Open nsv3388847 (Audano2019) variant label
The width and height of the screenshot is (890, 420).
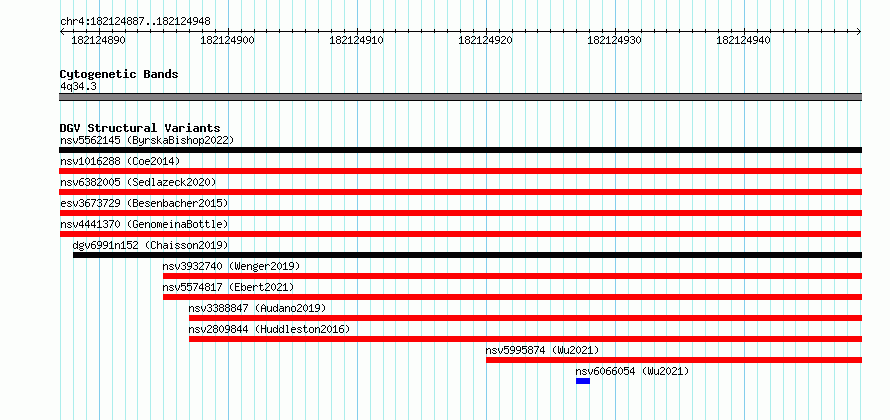pos(257,308)
